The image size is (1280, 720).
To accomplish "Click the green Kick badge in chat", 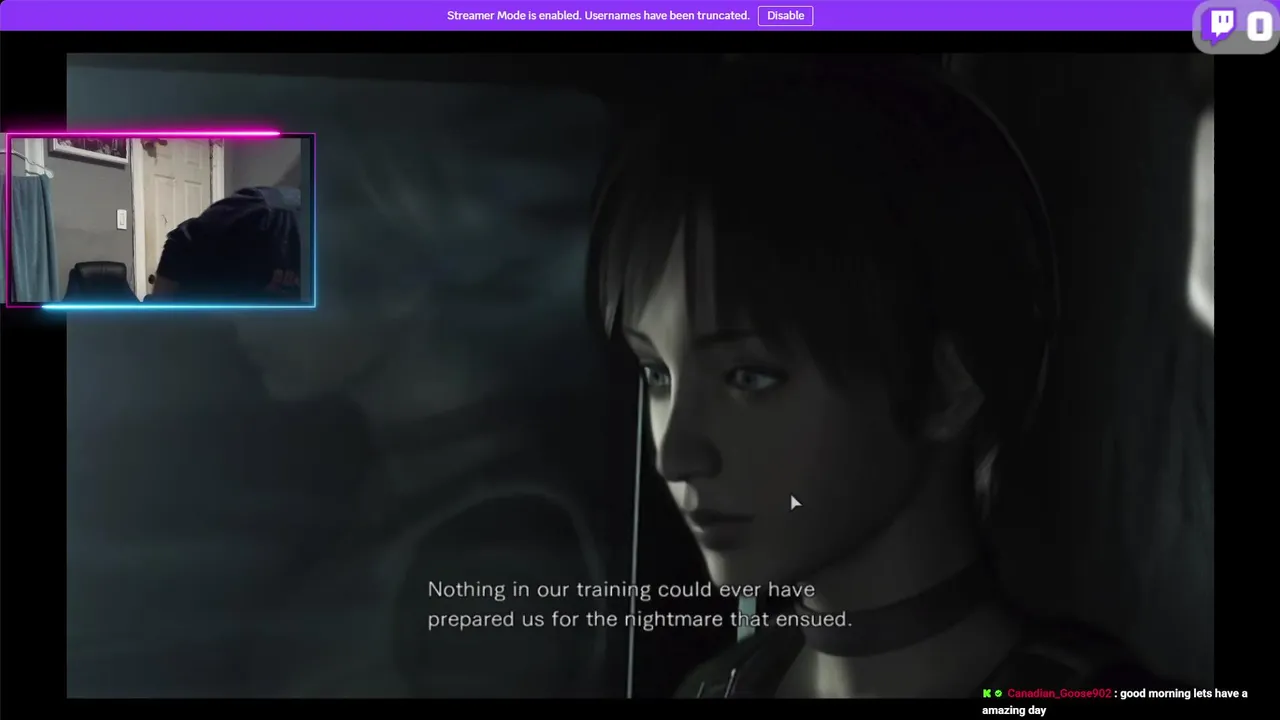I will pyautogui.click(x=987, y=694).
